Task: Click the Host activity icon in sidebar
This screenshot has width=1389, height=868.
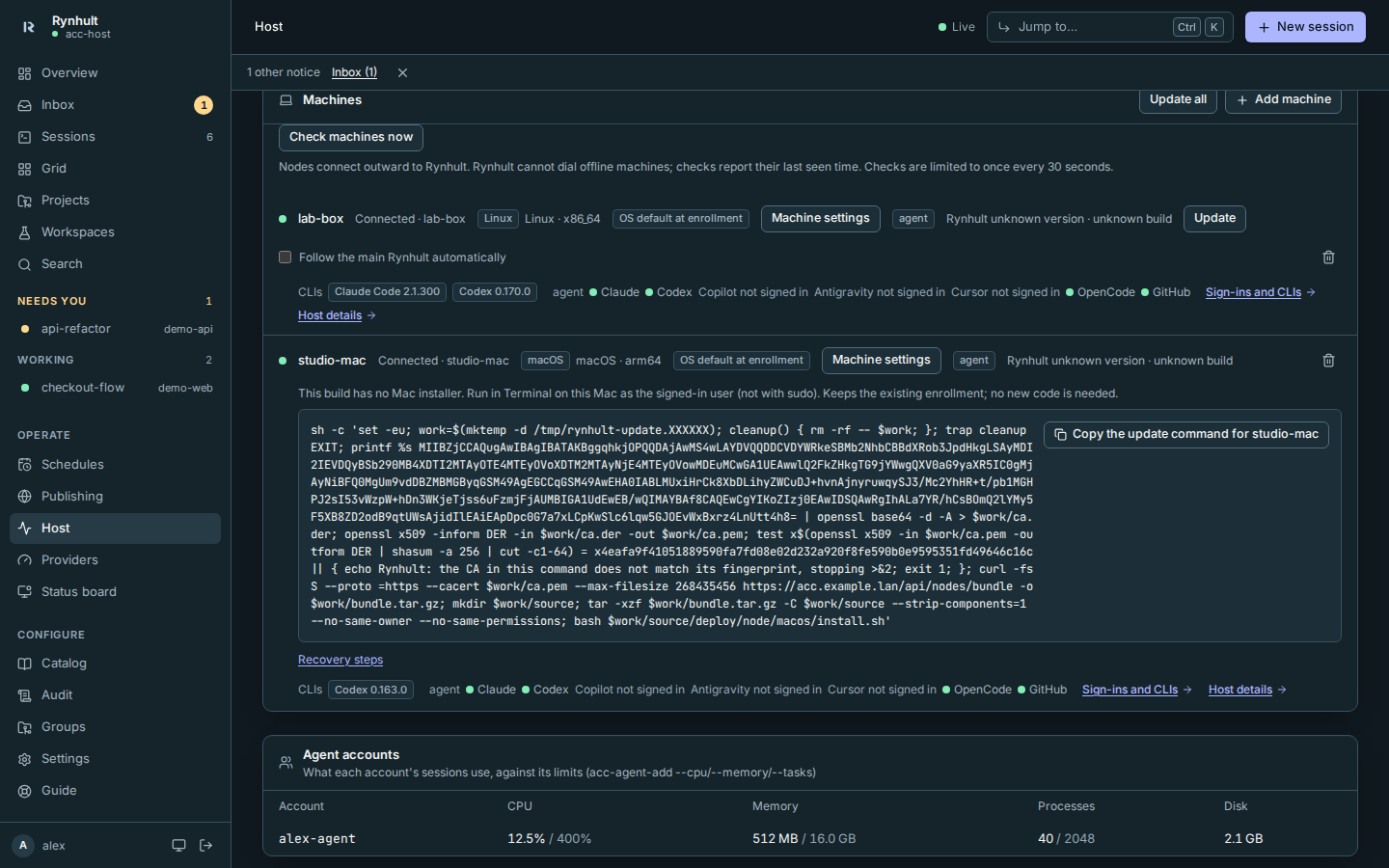Action: point(25,529)
